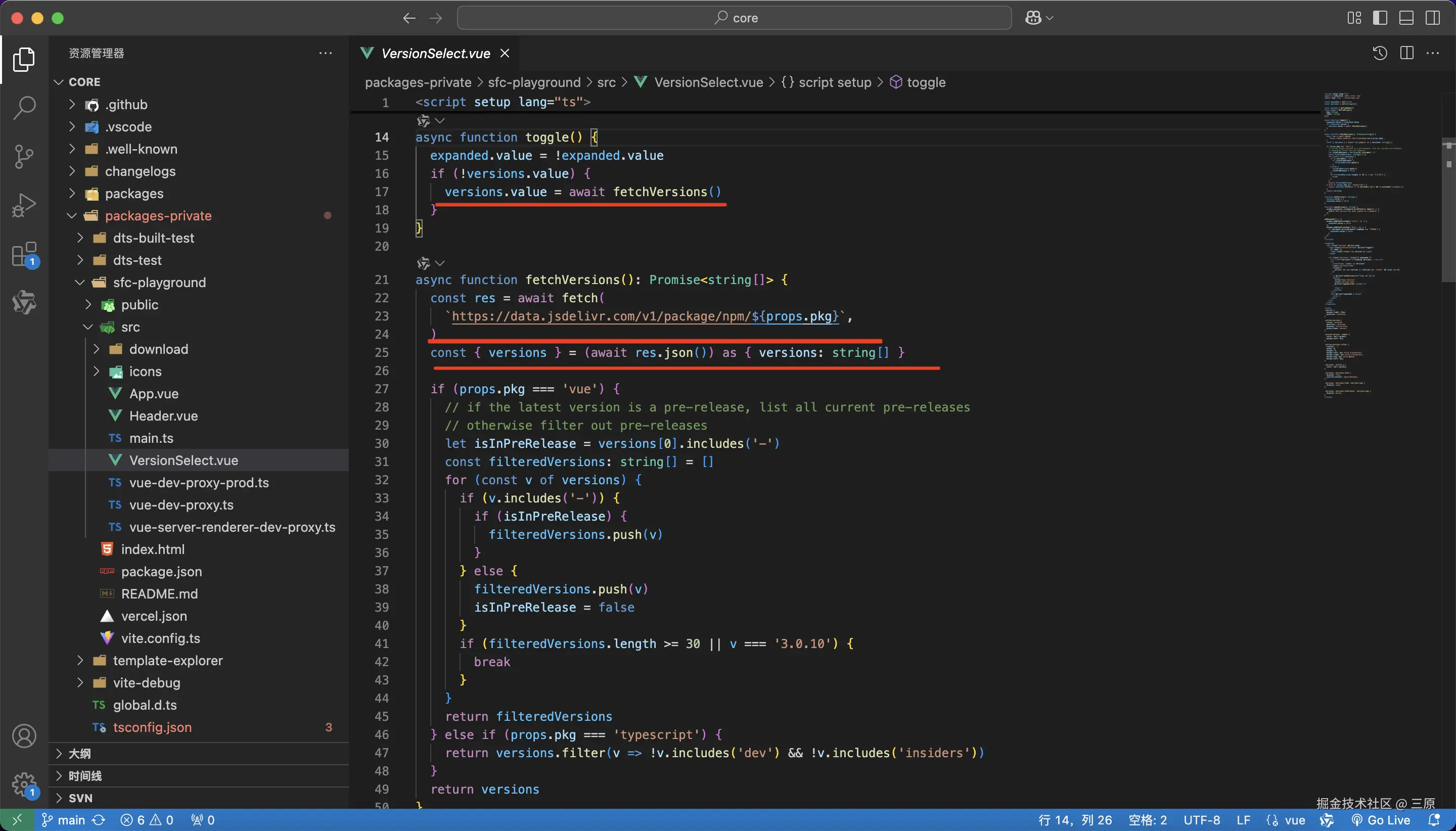Click sfc-playground in the breadcrumb
Image resolution: width=1456 pixels, height=831 pixels.
coord(534,82)
